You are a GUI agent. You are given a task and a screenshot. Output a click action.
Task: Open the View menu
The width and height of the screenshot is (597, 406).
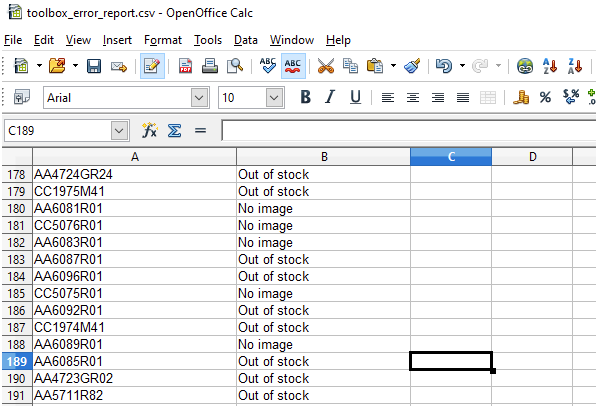click(78, 40)
